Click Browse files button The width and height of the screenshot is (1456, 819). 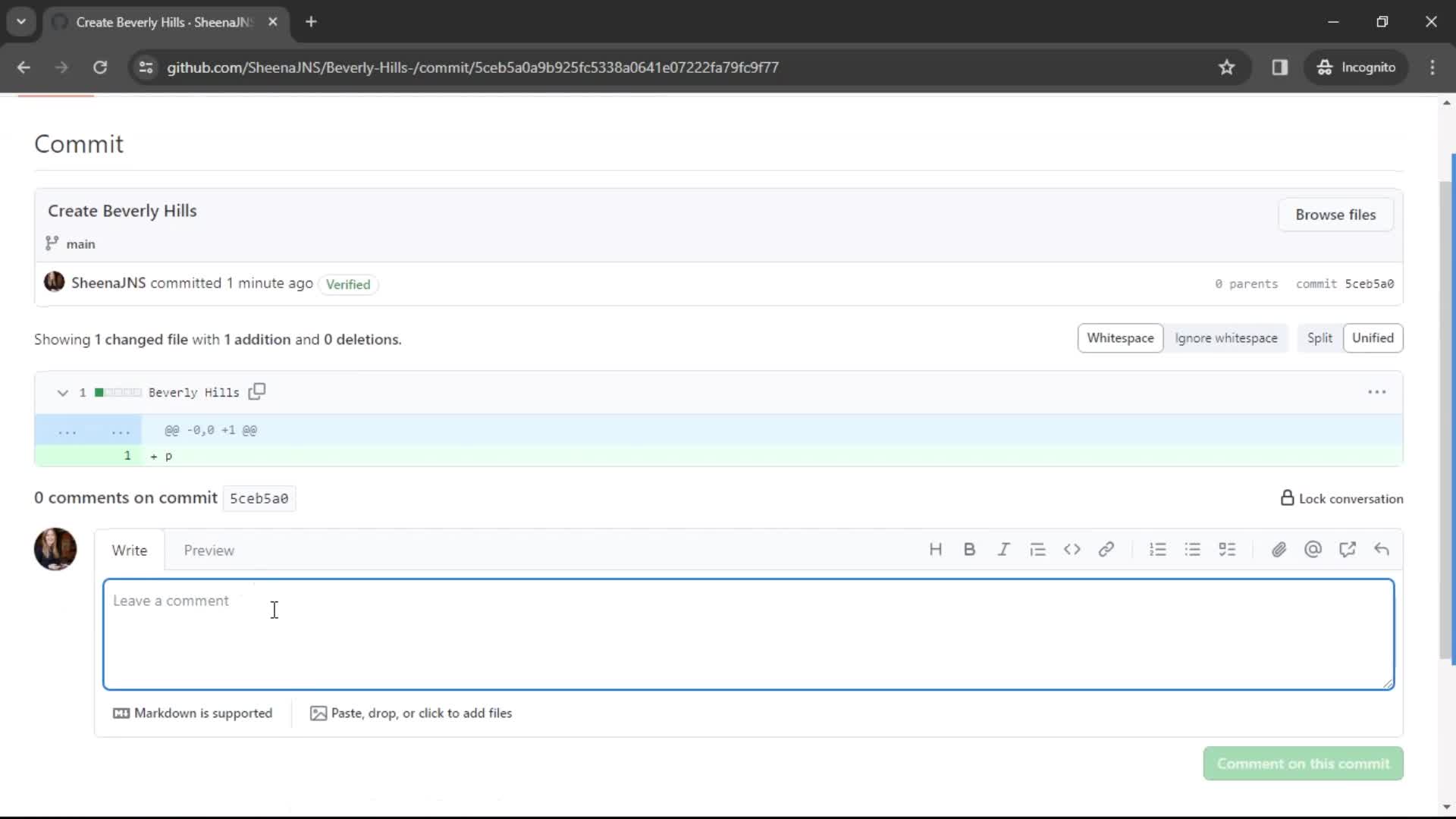pyautogui.click(x=1336, y=214)
